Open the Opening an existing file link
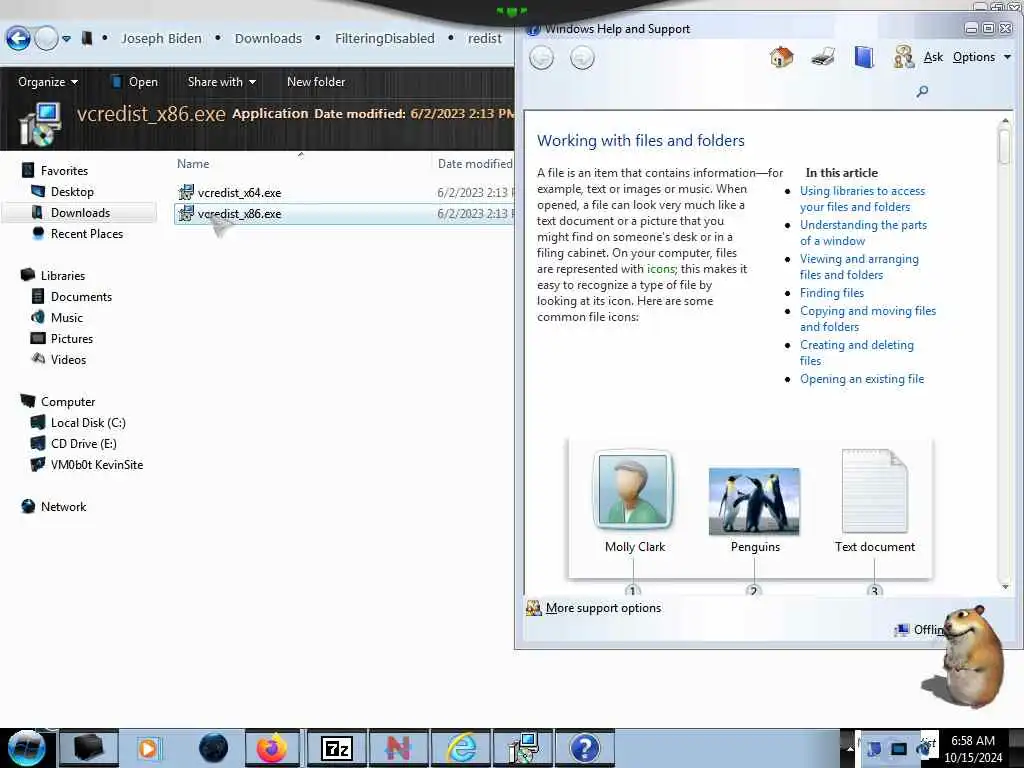This screenshot has width=1024, height=768. 862,379
